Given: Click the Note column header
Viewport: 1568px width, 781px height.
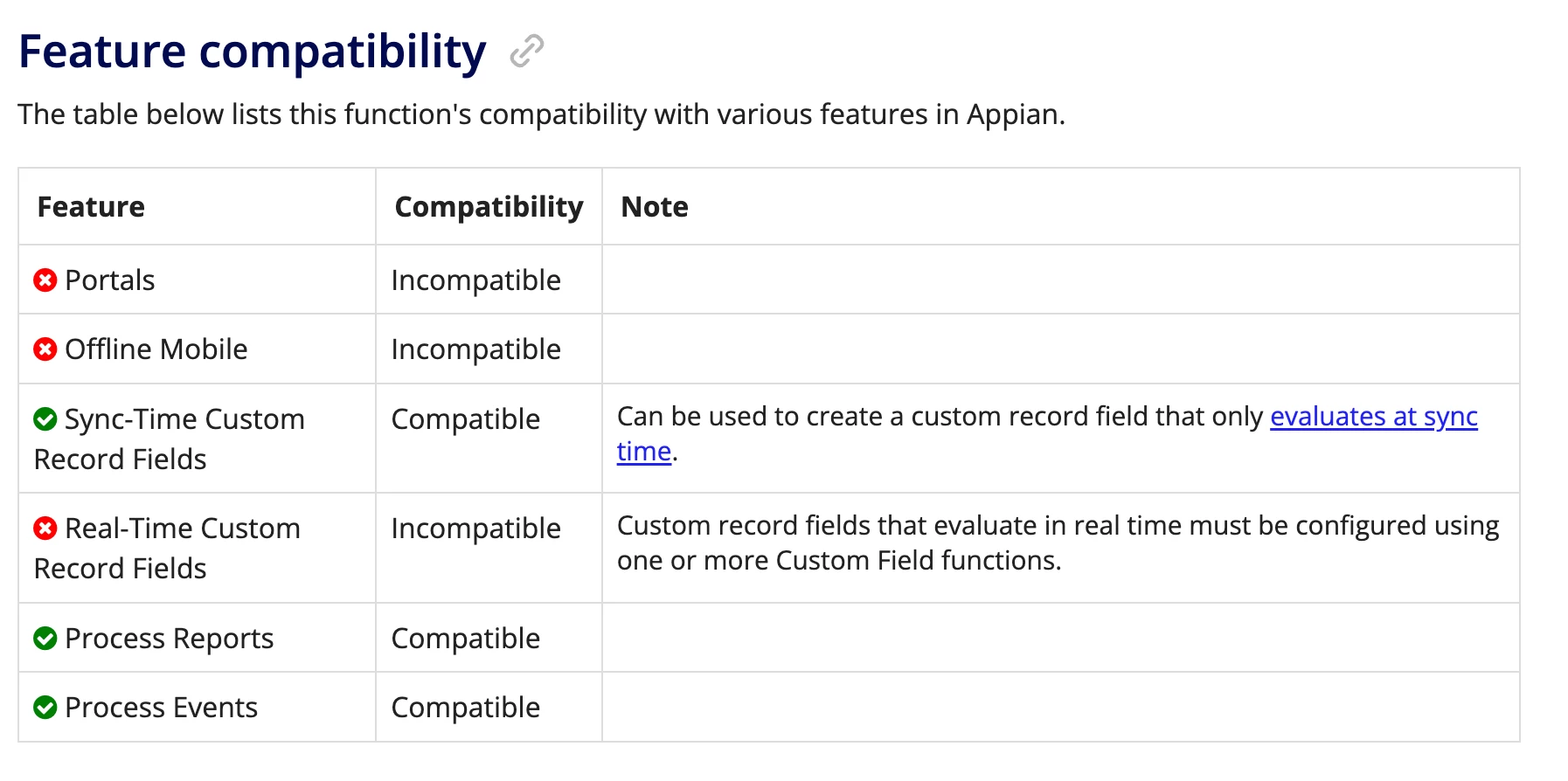Looking at the screenshot, I should (x=655, y=207).
